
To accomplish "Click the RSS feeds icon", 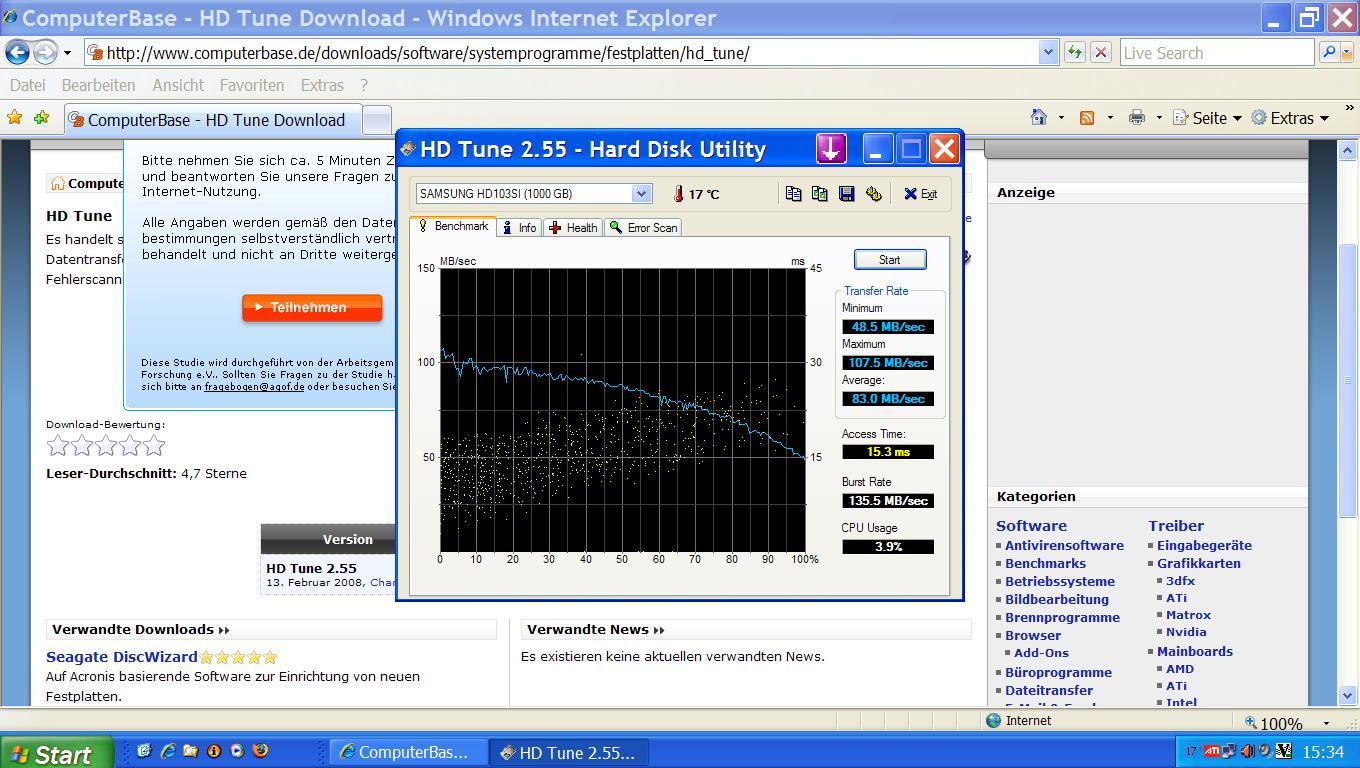I will pos(1087,118).
